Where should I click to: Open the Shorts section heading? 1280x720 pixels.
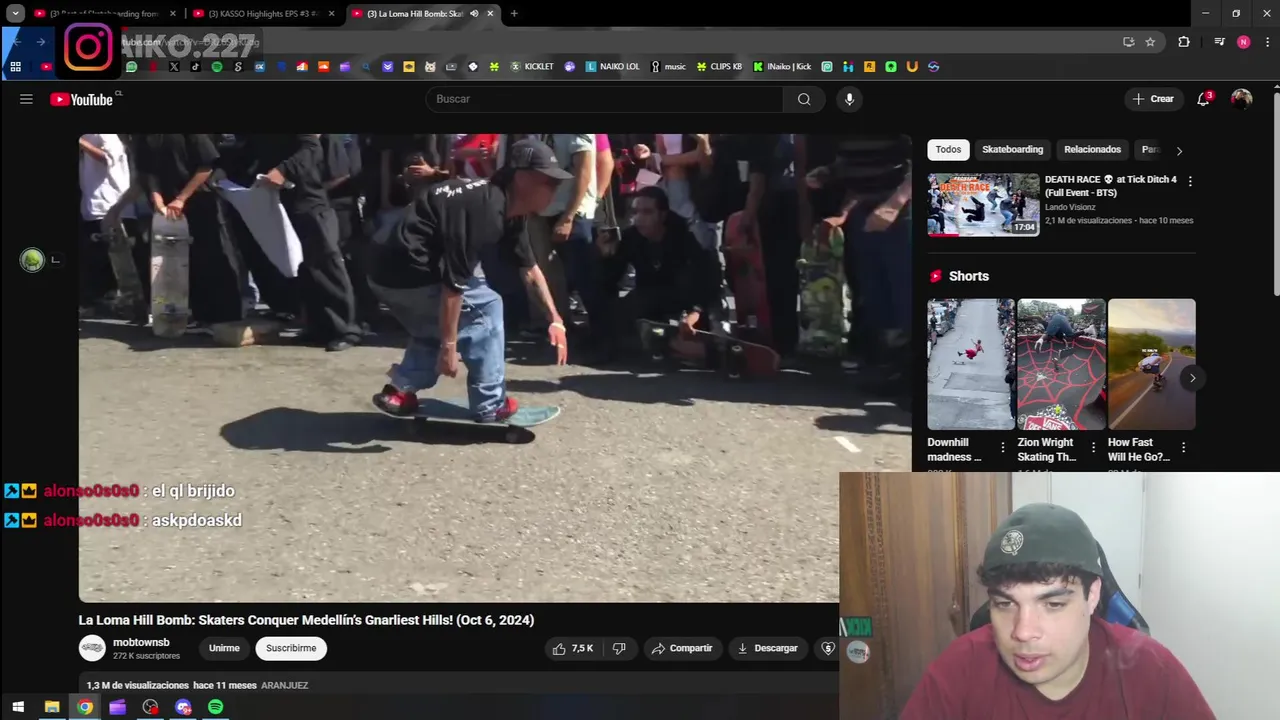(x=968, y=276)
